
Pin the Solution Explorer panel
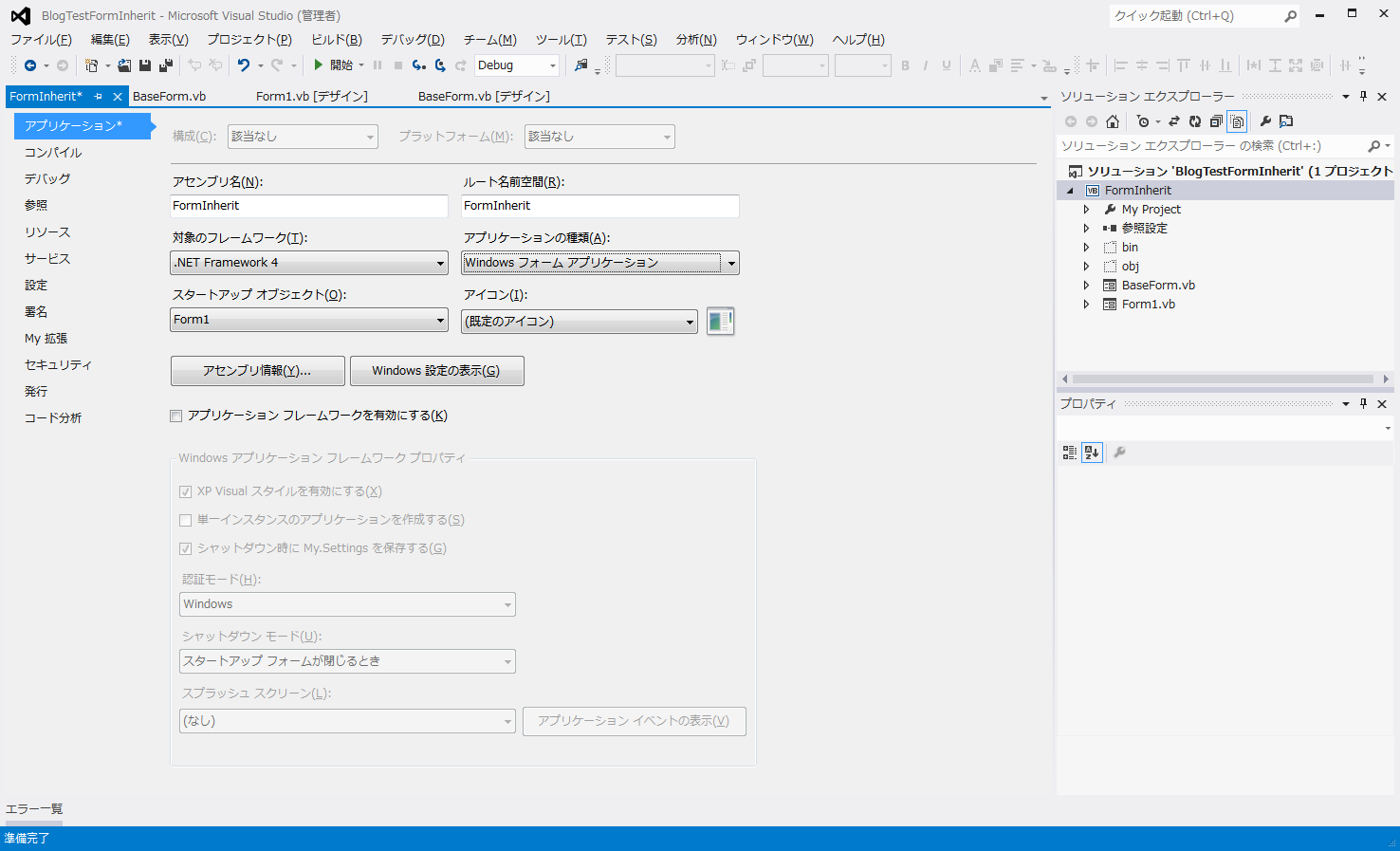[x=1363, y=96]
